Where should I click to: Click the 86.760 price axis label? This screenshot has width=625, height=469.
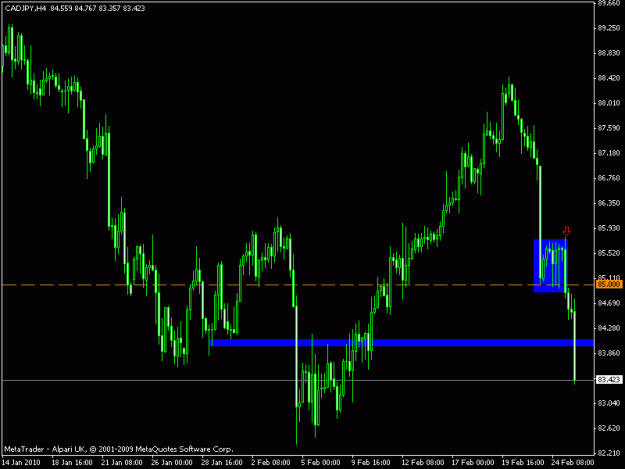pos(609,178)
